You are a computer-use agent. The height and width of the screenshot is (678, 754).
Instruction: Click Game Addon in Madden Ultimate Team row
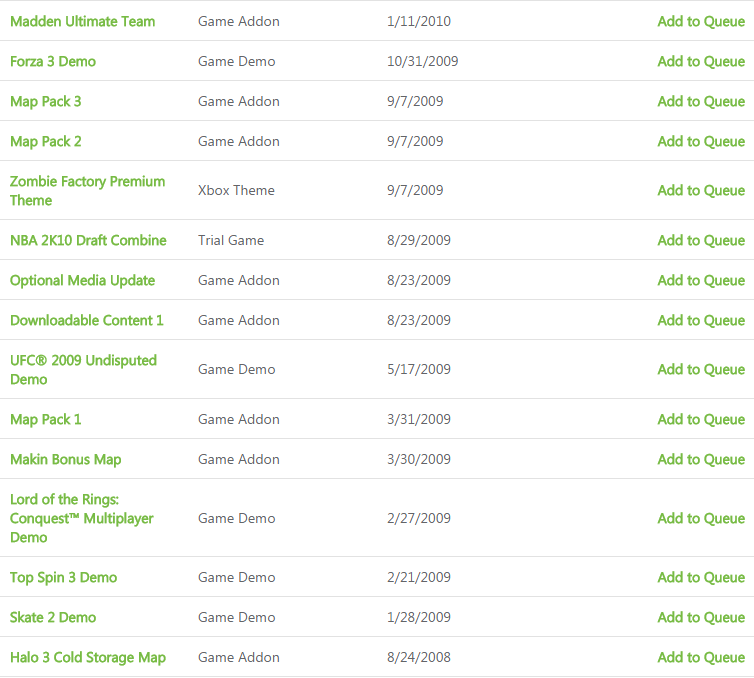pos(239,22)
